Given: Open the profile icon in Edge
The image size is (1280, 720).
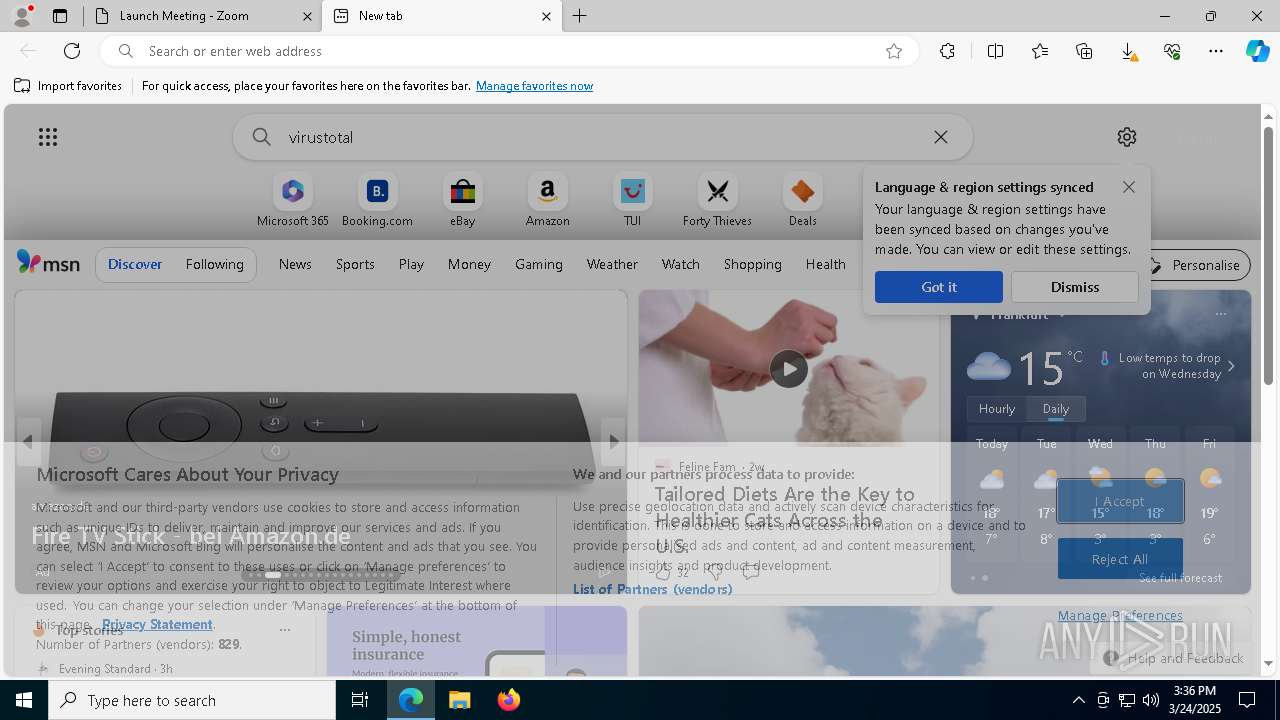Looking at the screenshot, I should point(22,15).
